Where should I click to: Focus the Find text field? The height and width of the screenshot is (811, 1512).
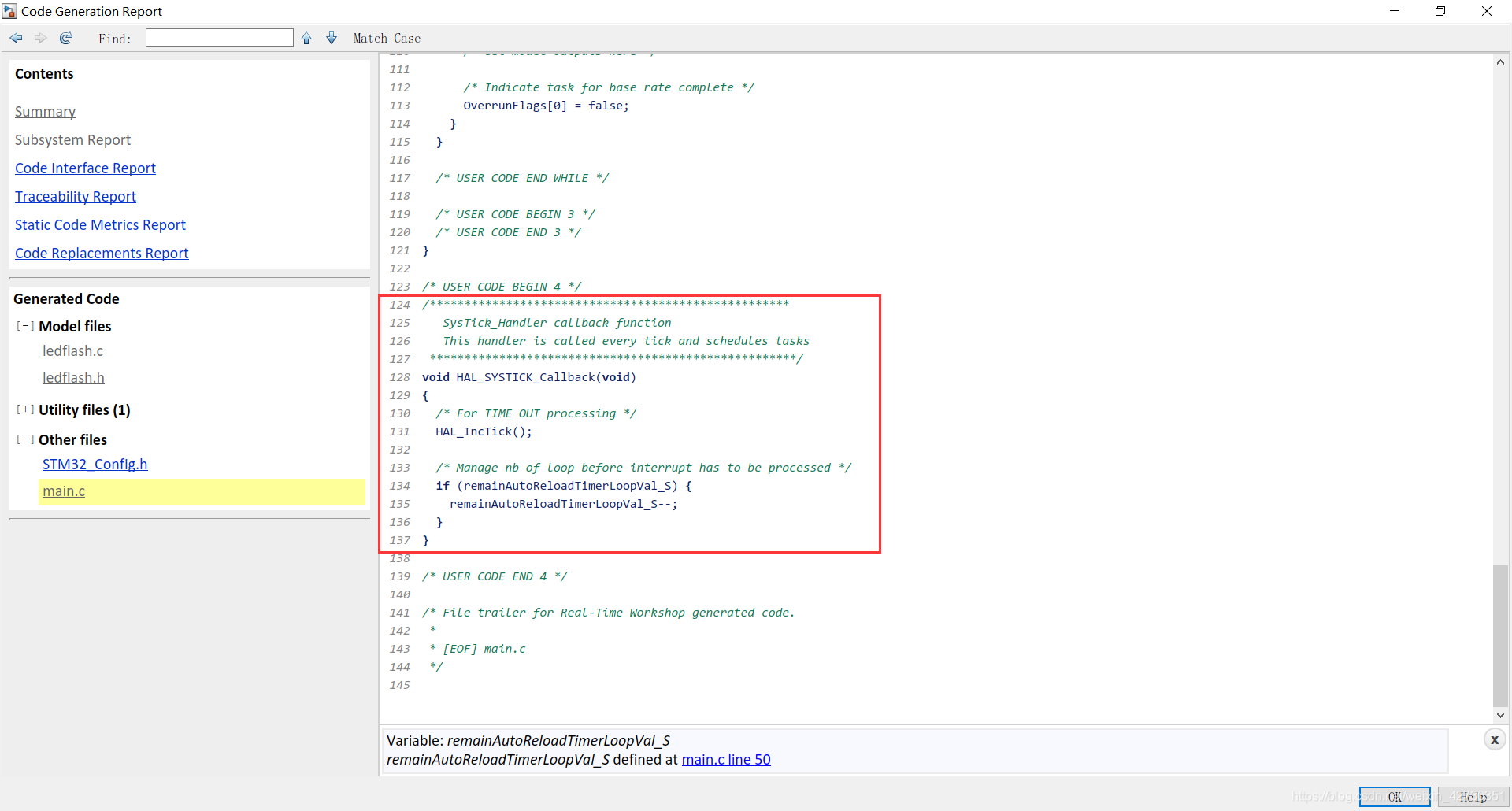tap(219, 38)
